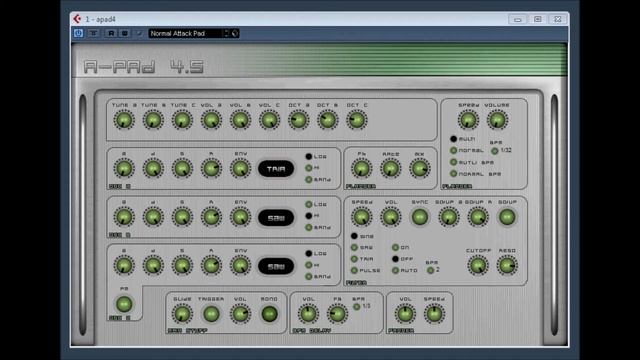Screen dimensions: 640x360
Task: Select Band filter in the TRIA oscillator row
Action: (309, 179)
